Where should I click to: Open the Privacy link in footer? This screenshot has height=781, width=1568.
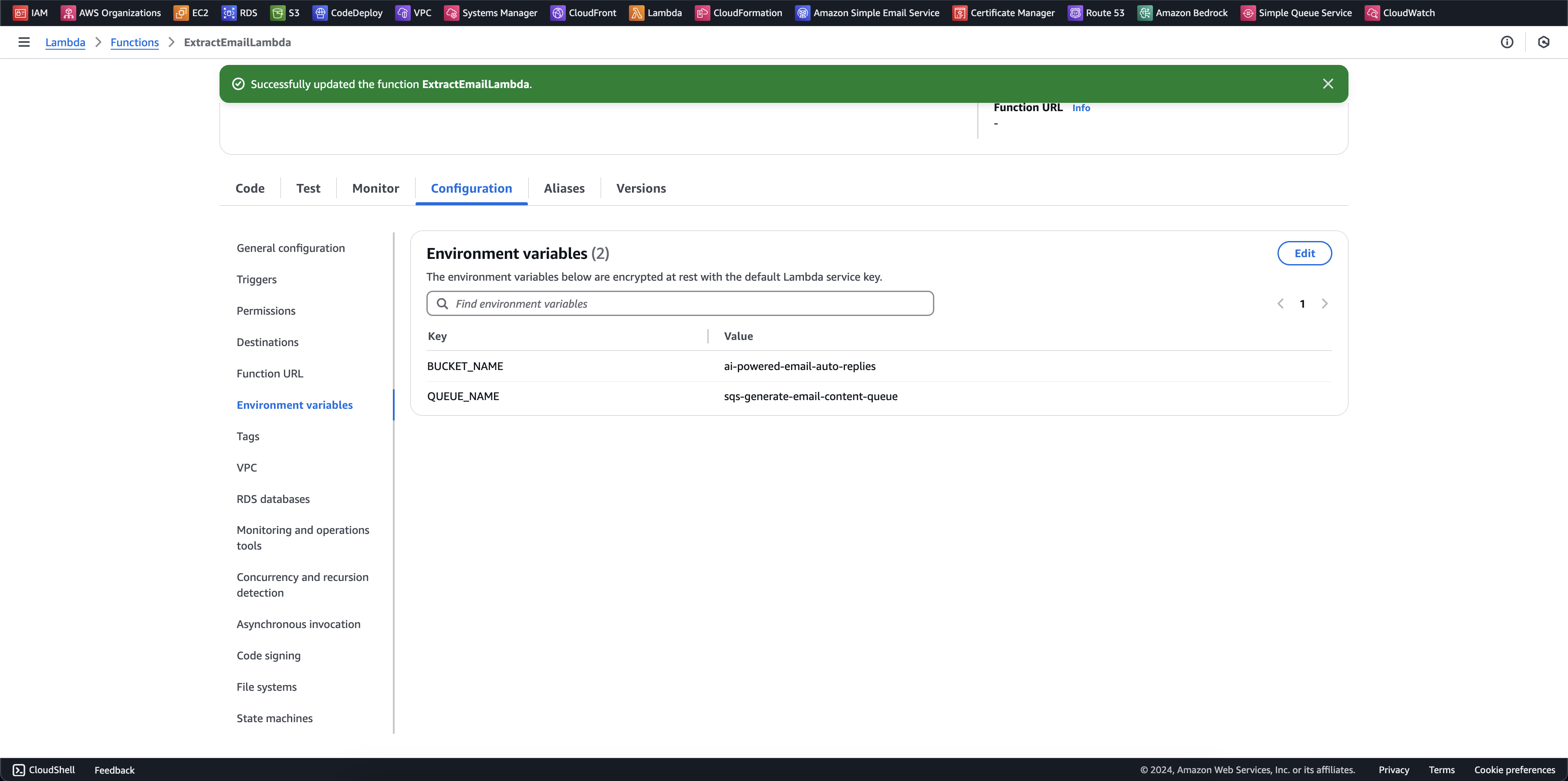click(1394, 770)
